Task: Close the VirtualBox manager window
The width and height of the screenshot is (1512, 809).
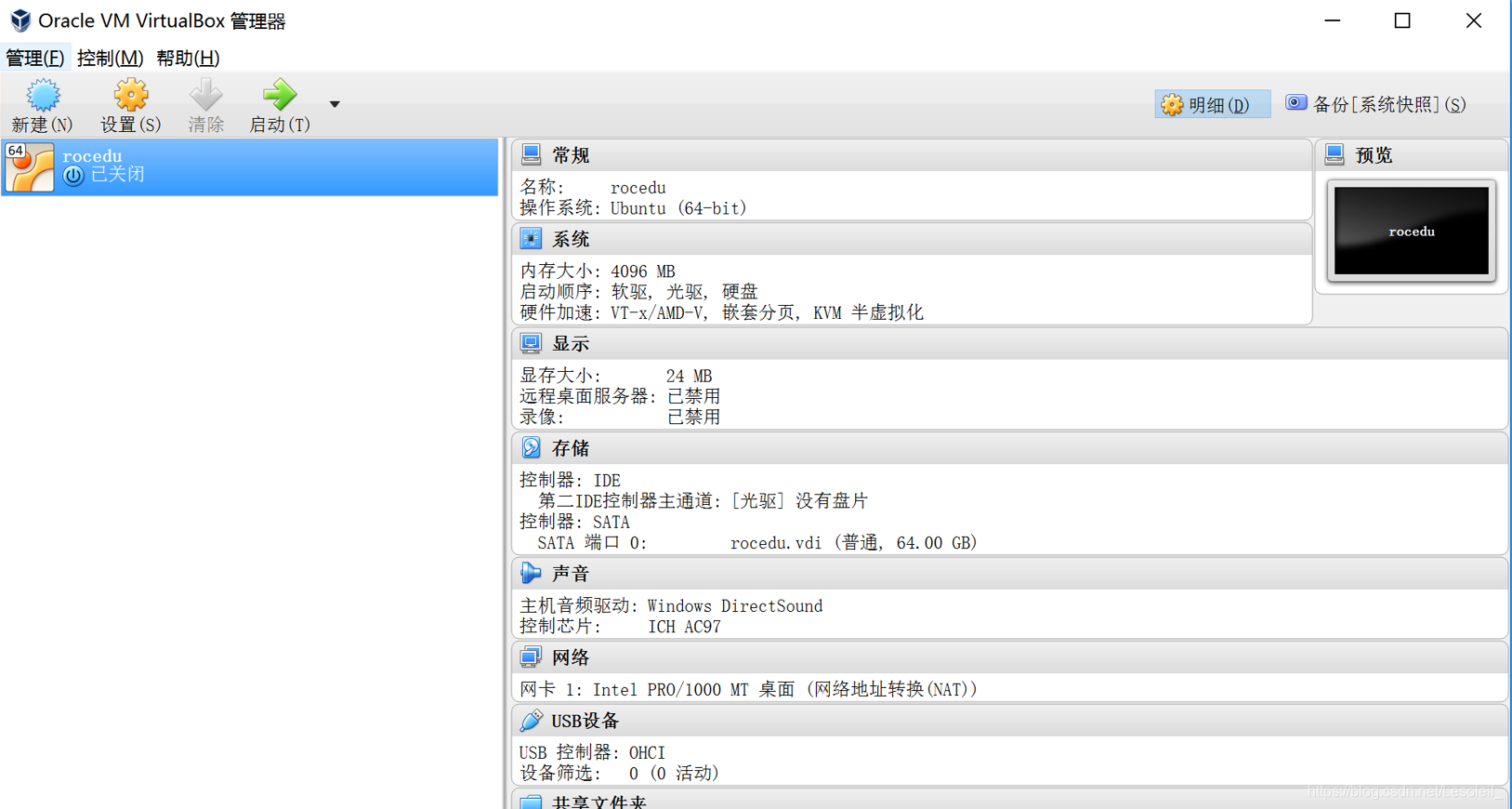Action: 1474,20
